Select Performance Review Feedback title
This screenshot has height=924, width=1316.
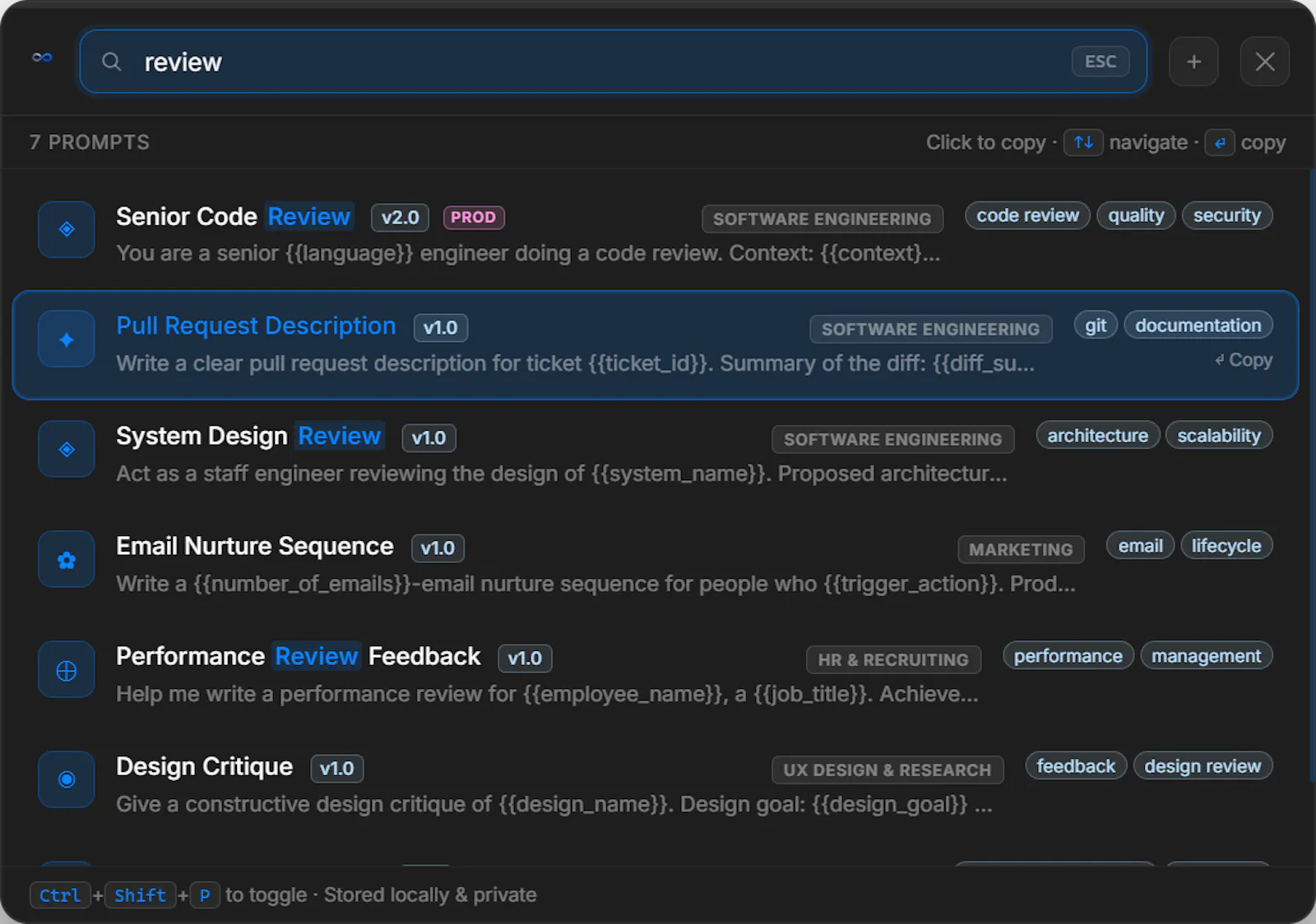pos(298,656)
